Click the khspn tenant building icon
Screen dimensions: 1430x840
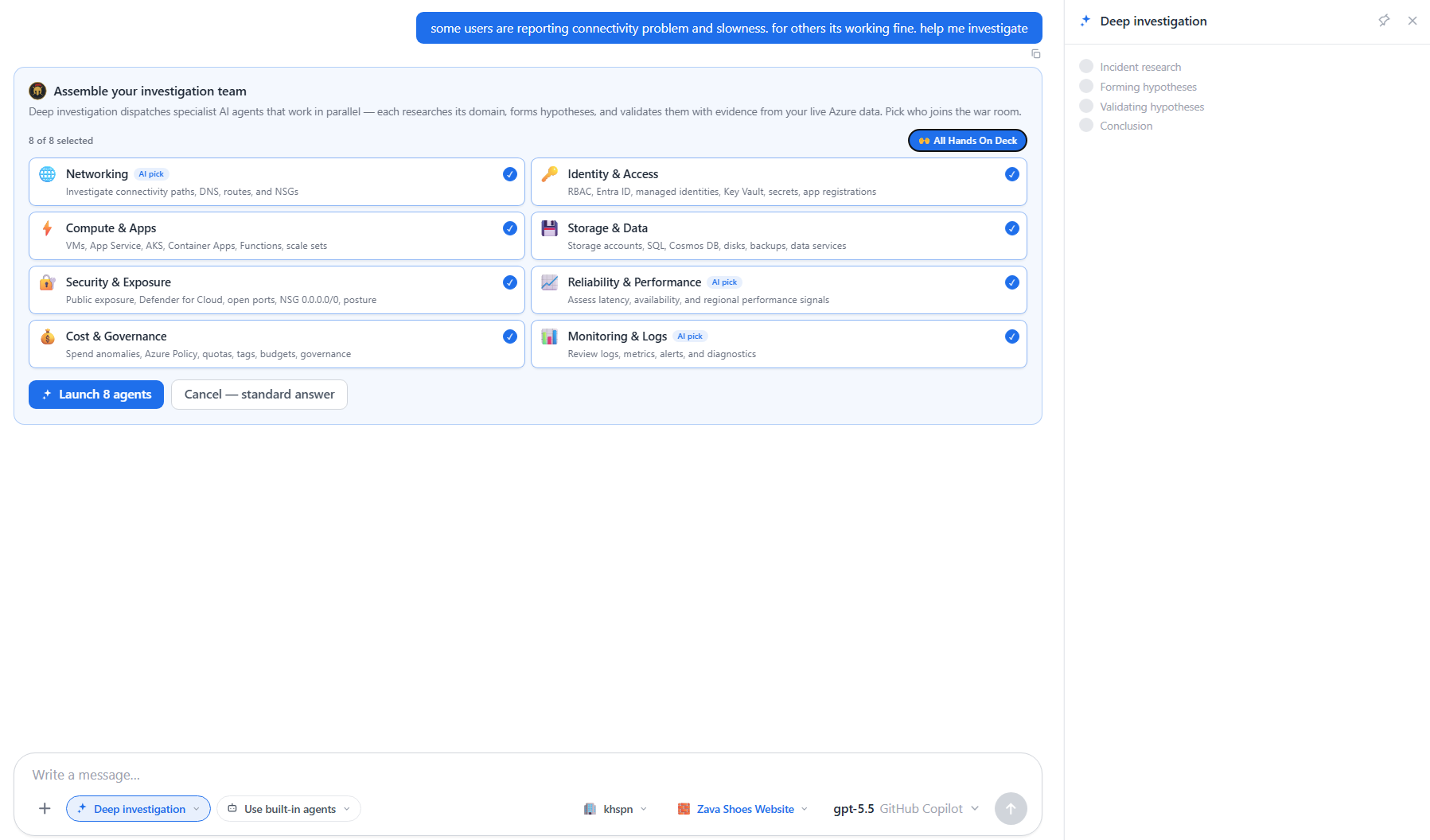pos(590,809)
